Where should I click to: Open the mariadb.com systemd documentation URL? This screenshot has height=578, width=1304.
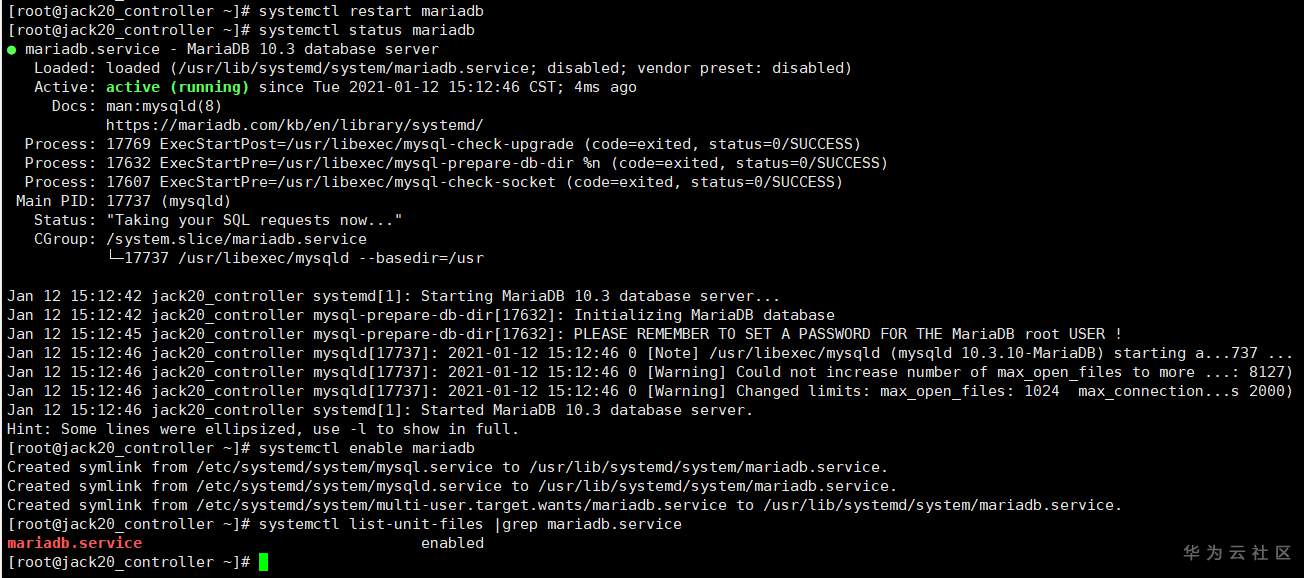pos(294,125)
